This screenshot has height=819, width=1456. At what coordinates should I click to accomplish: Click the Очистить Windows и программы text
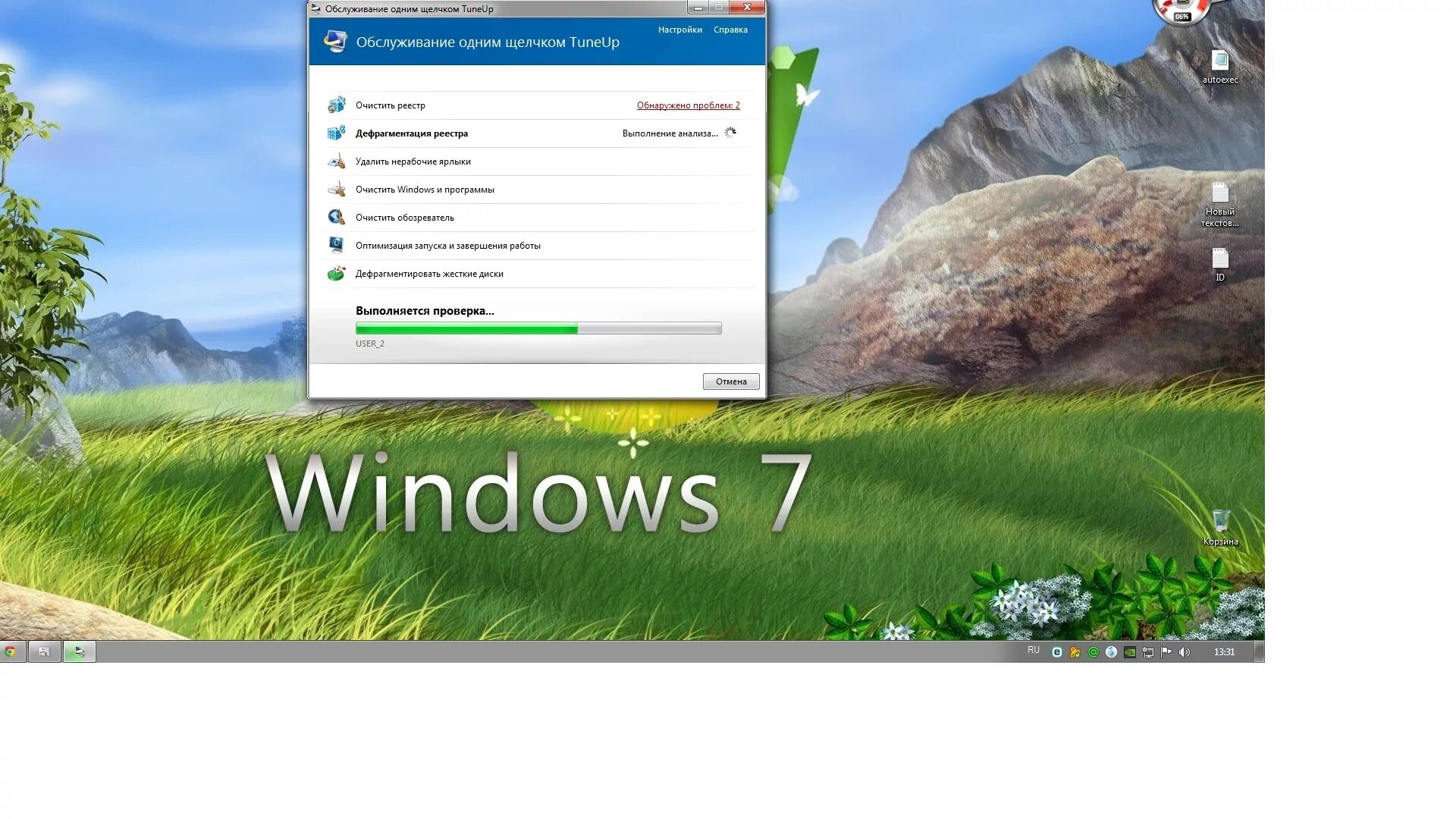tap(425, 190)
